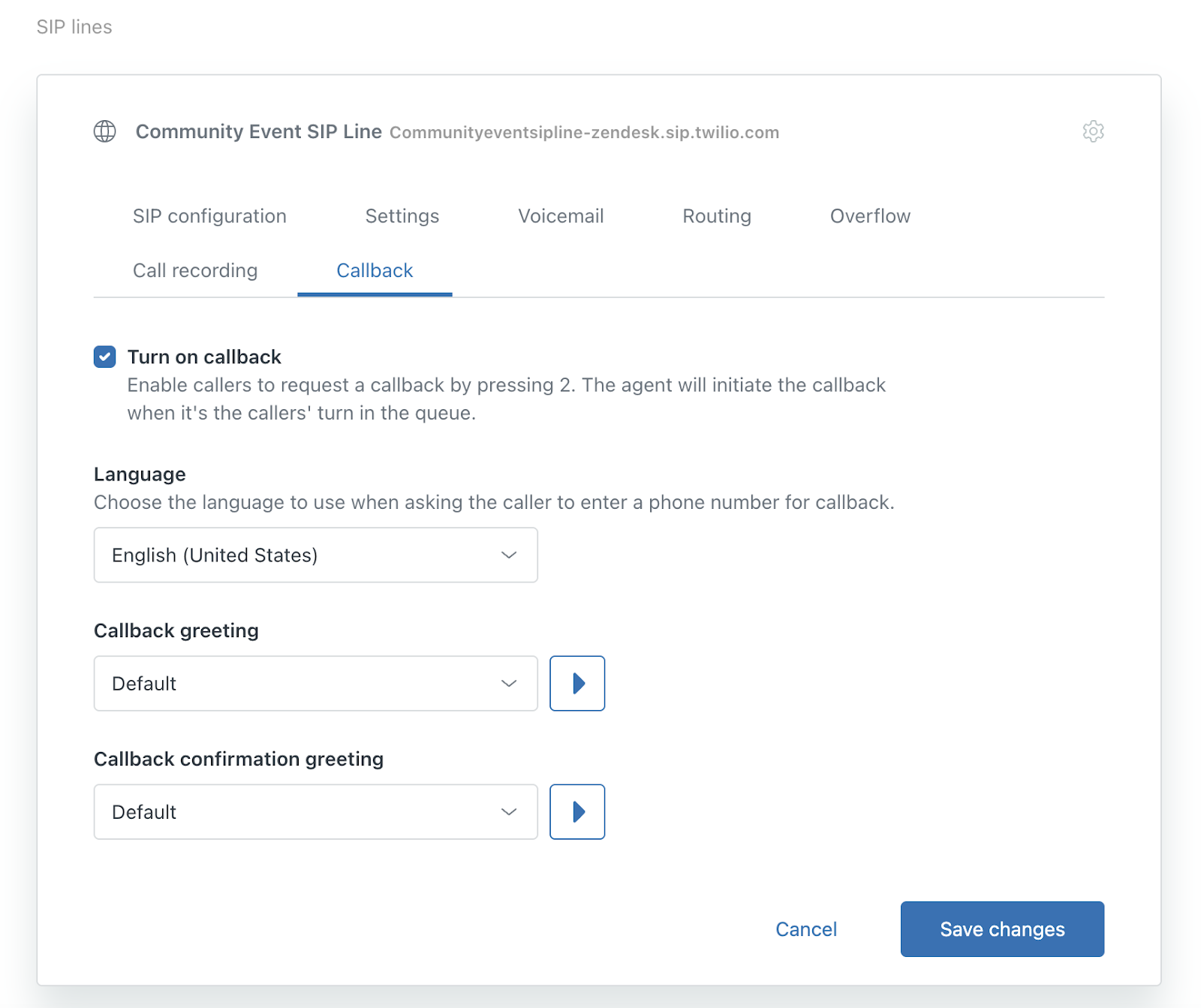Click the Cancel link
This screenshot has width=1201, height=1008.
[x=806, y=929]
